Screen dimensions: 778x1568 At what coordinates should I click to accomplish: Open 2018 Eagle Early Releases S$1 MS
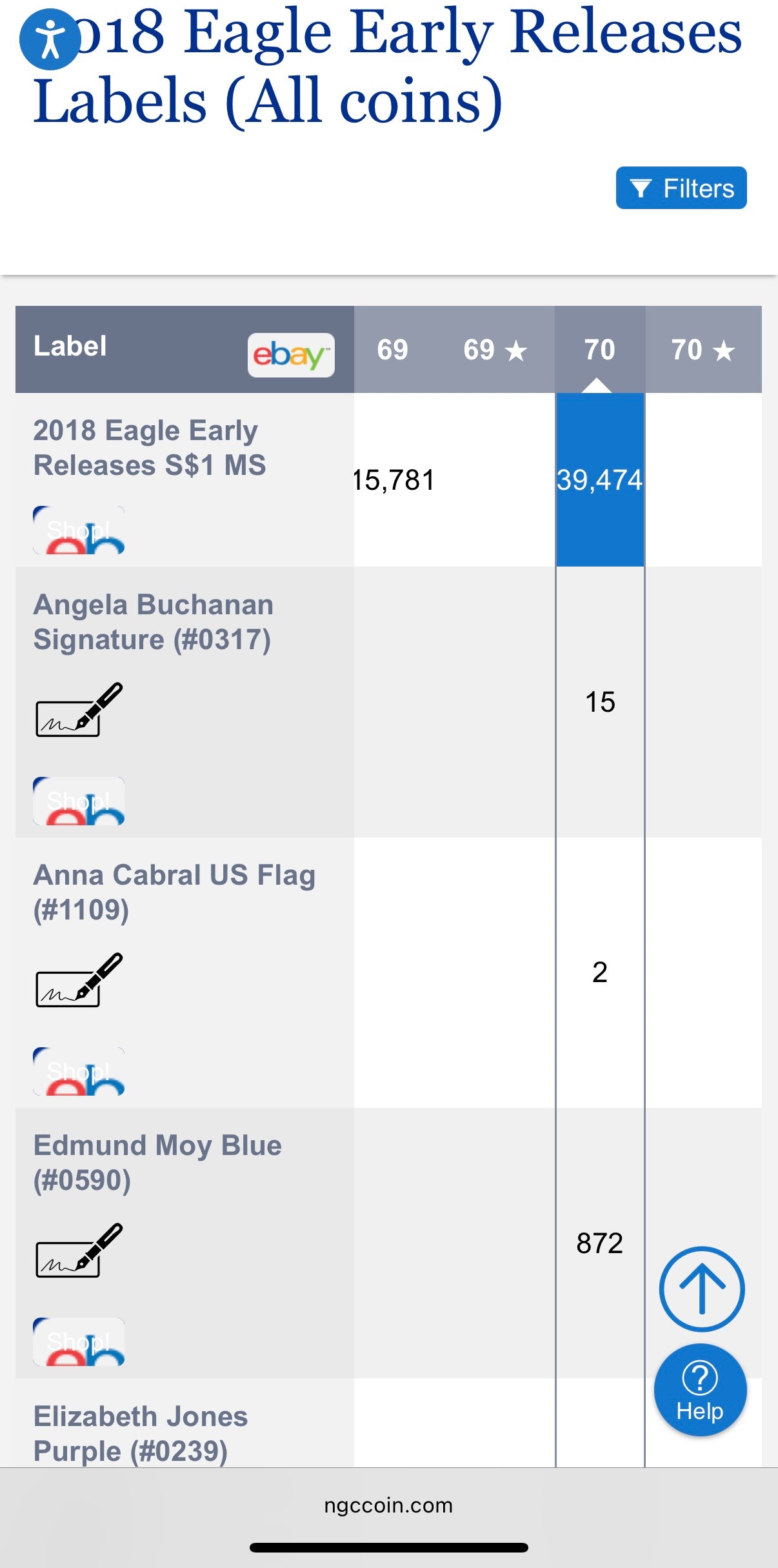(150, 448)
